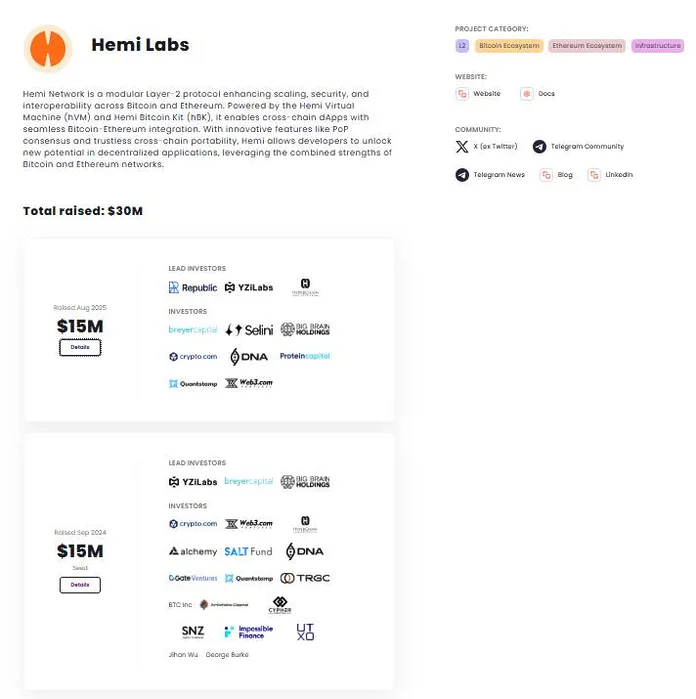
Task: Click the Selini investor logo
Action: click(249, 330)
